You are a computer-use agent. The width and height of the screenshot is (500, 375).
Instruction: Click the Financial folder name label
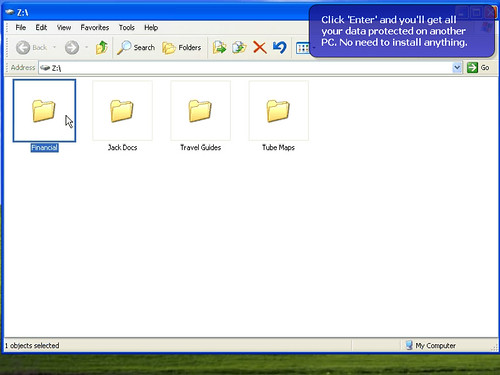tap(45, 148)
